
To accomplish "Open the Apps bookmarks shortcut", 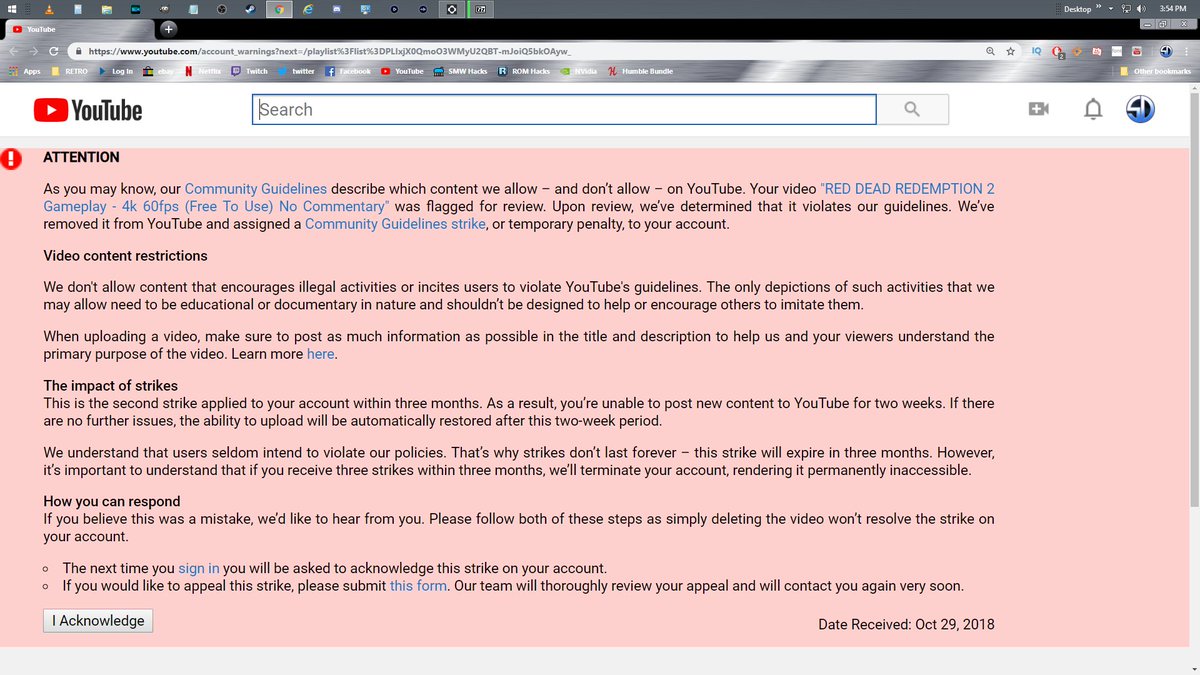I will (25, 71).
